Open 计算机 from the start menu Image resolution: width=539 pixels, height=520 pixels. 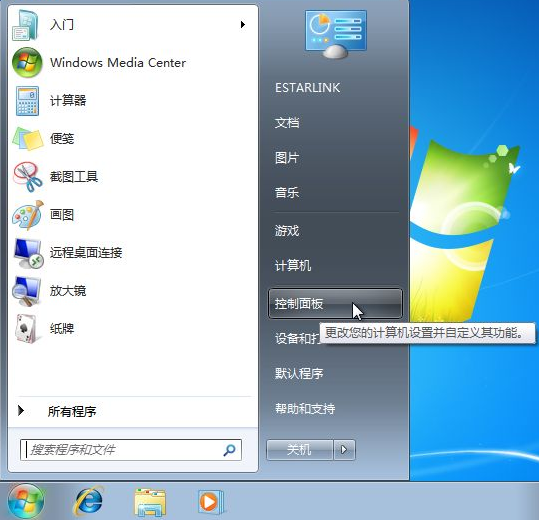pos(293,265)
